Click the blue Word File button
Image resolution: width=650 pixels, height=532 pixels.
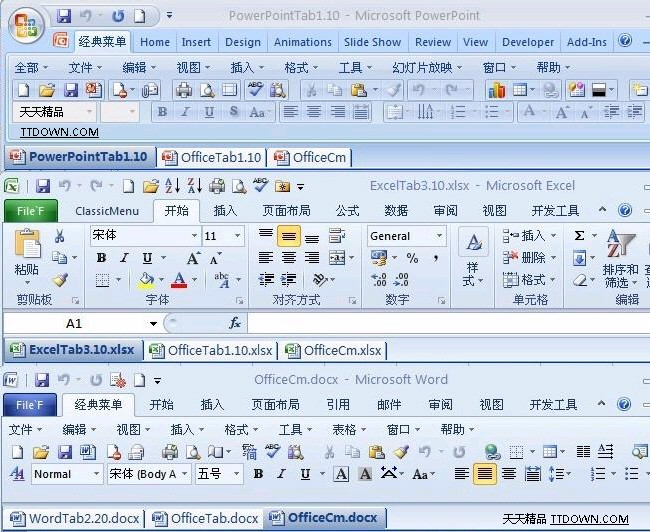(29, 405)
